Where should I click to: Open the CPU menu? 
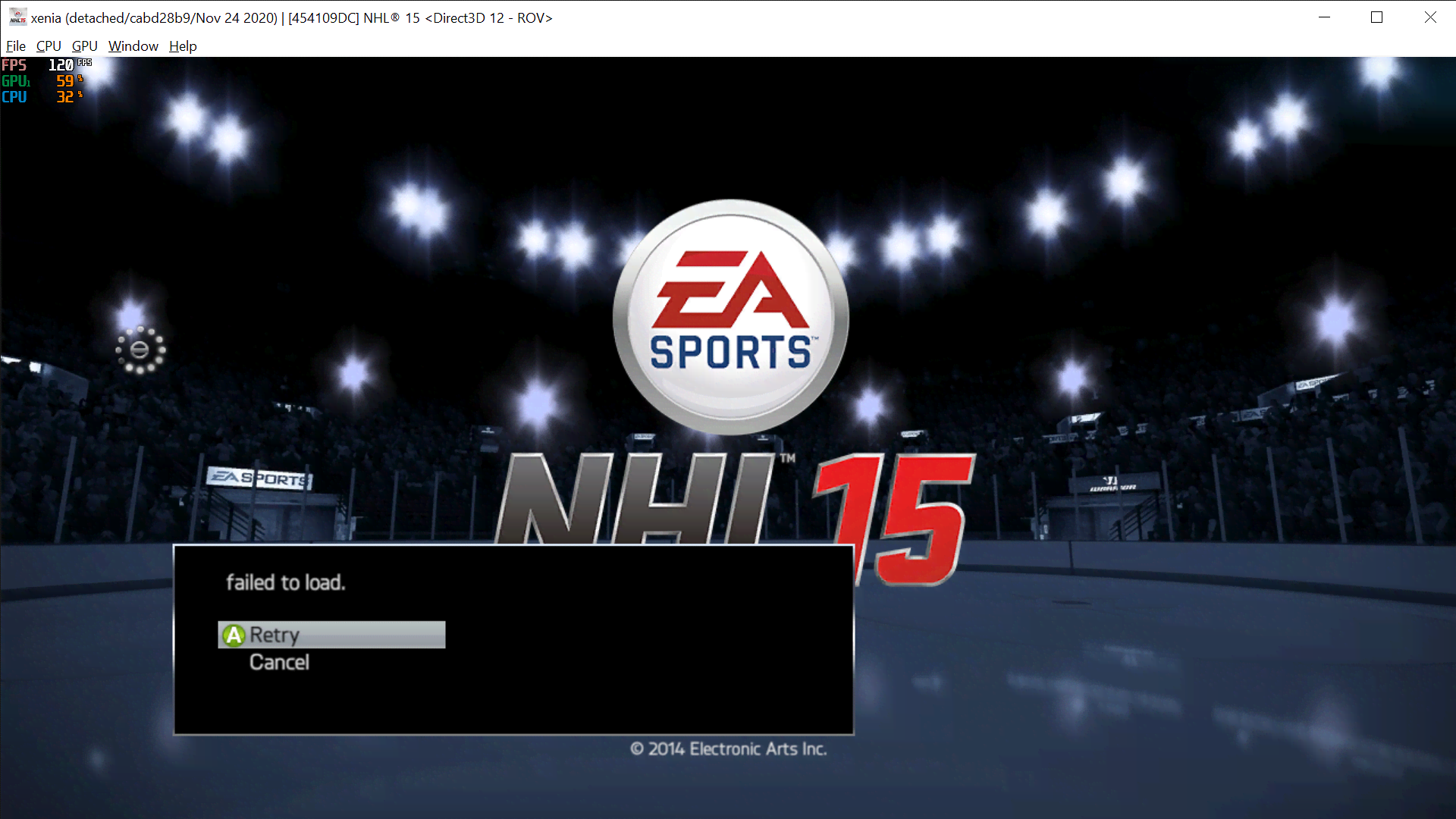48,45
